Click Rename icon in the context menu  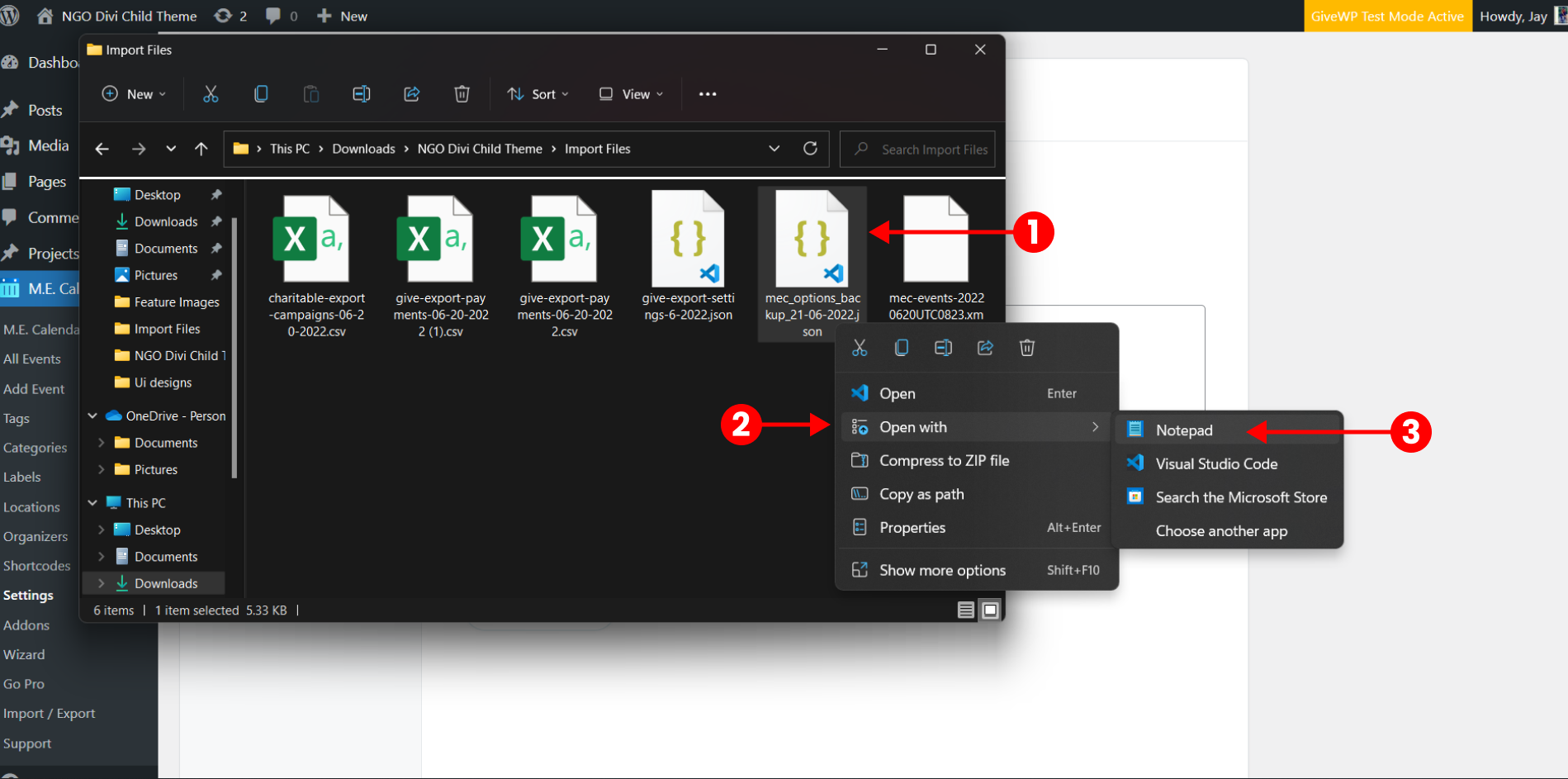tap(943, 348)
